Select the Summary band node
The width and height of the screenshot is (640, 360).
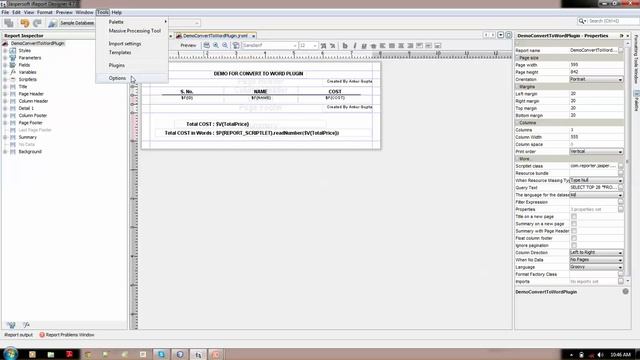tap(27, 137)
